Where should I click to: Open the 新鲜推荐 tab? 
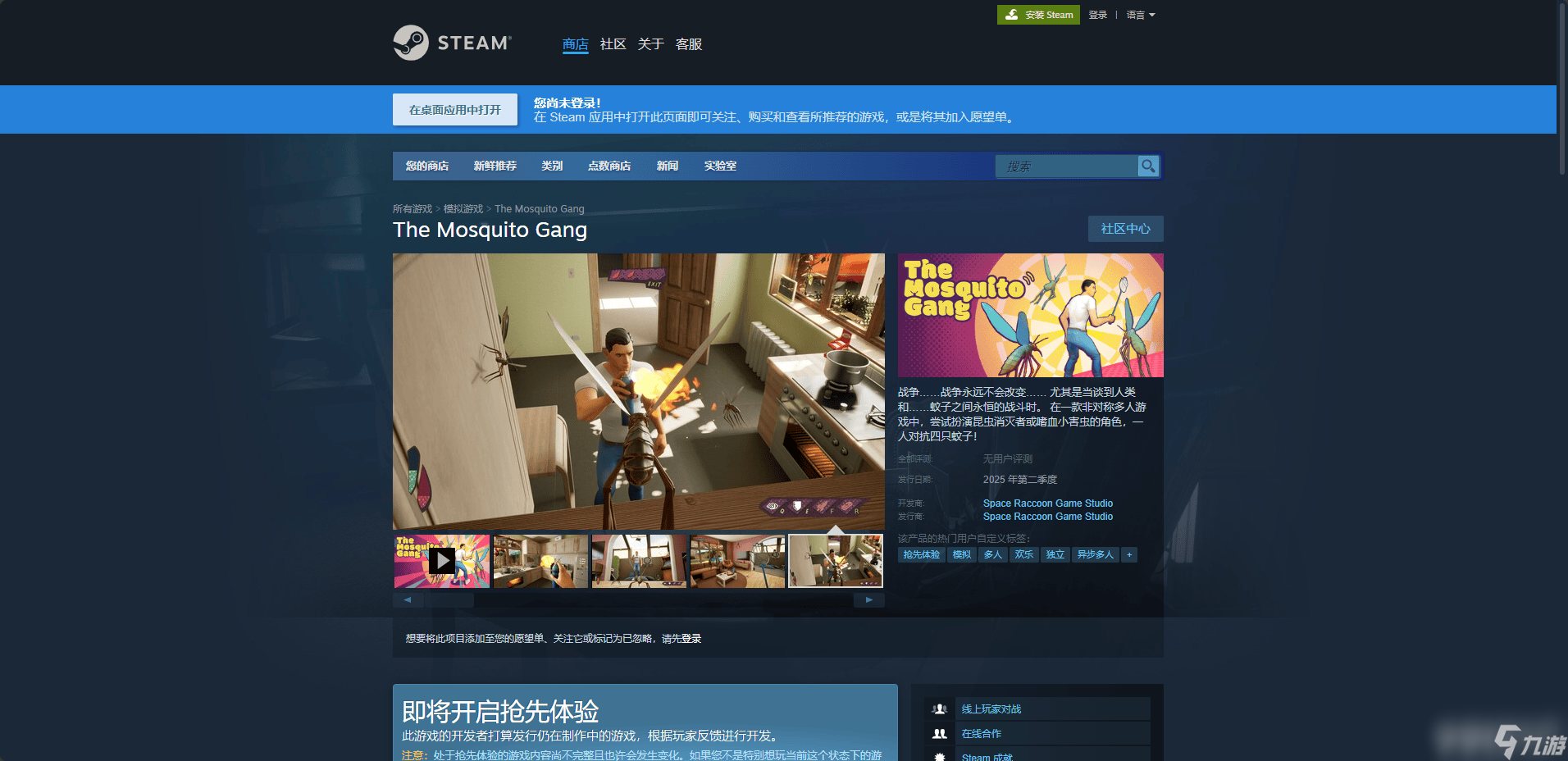(495, 166)
